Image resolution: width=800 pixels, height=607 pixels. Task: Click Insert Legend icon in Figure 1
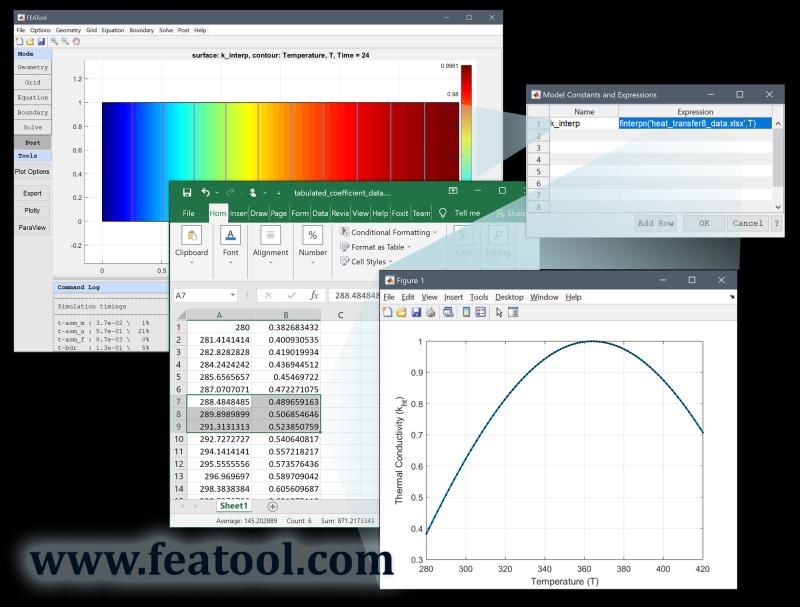[x=481, y=312]
